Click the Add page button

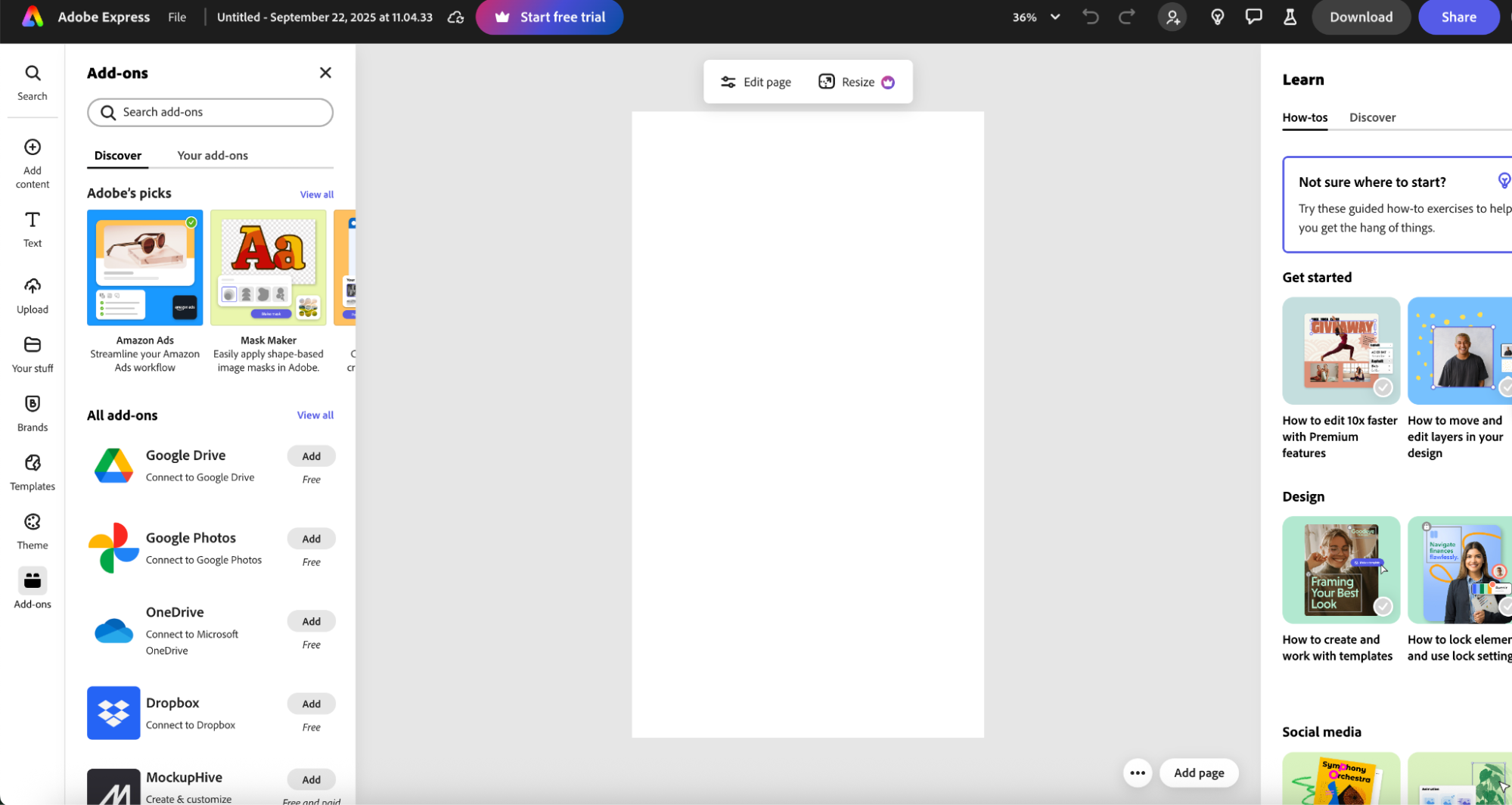1199,772
